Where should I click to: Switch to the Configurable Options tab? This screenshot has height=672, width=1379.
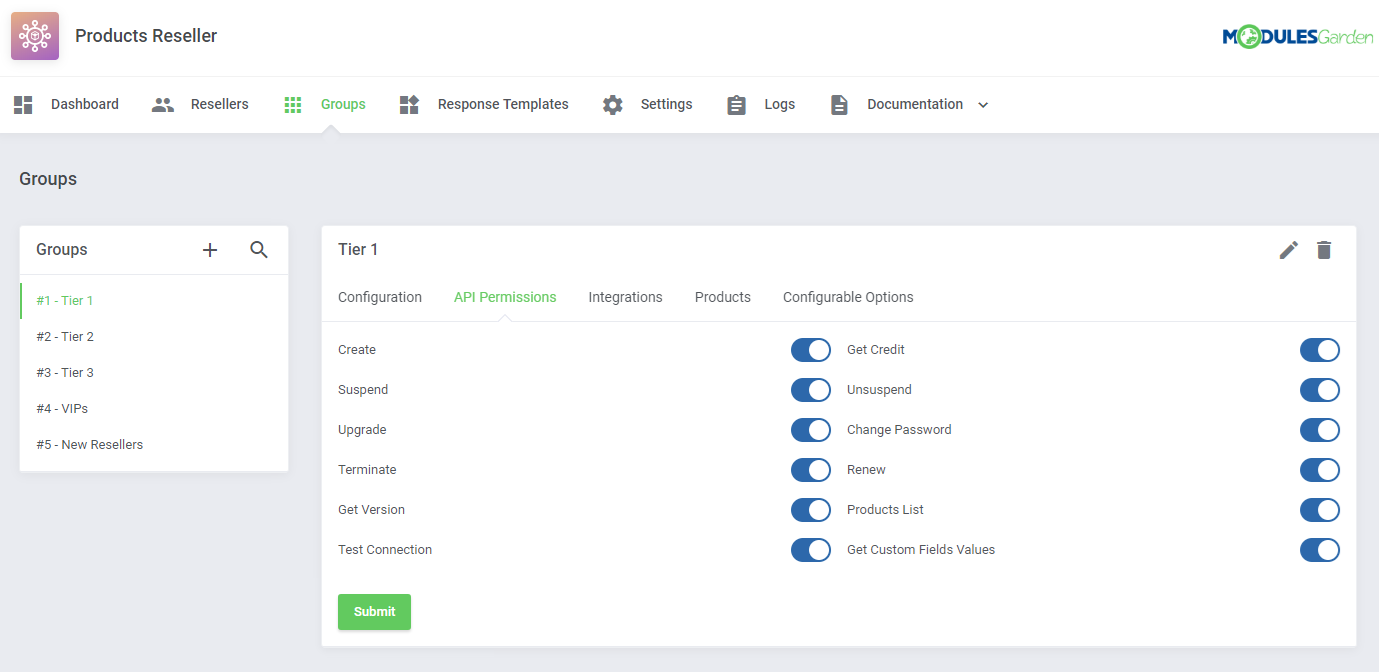[x=848, y=297]
